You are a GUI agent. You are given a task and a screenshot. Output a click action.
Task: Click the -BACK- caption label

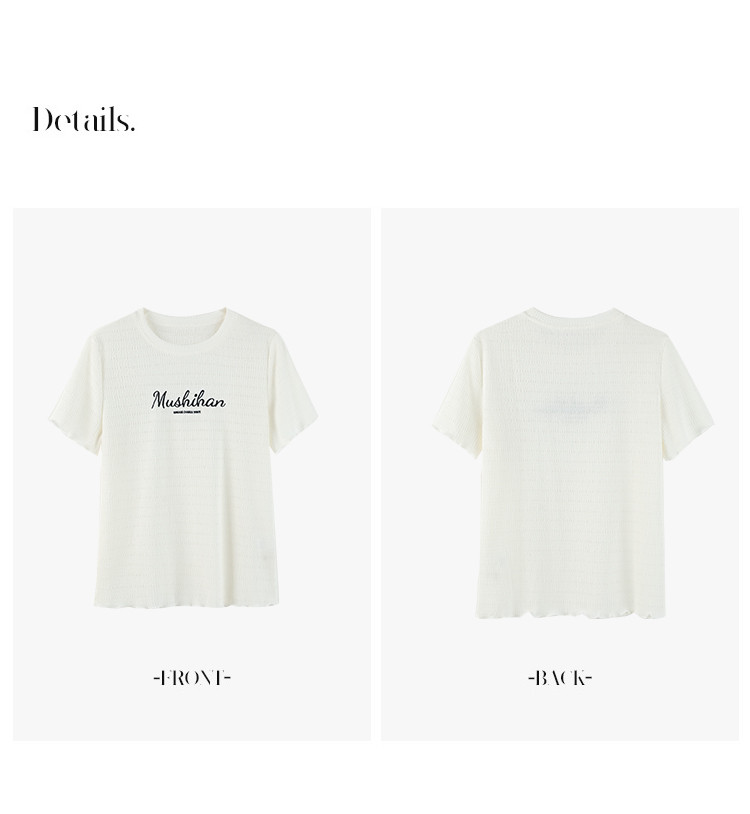pyautogui.click(x=560, y=678)
